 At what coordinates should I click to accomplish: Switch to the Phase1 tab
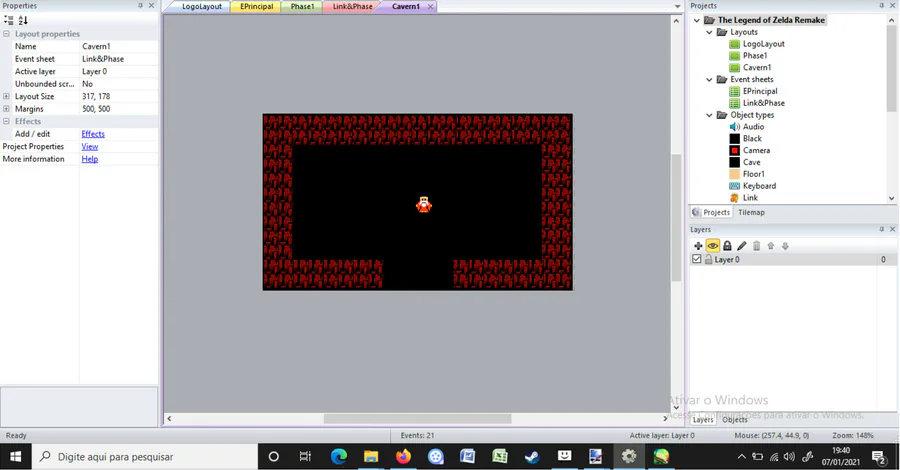coord(302,6)
